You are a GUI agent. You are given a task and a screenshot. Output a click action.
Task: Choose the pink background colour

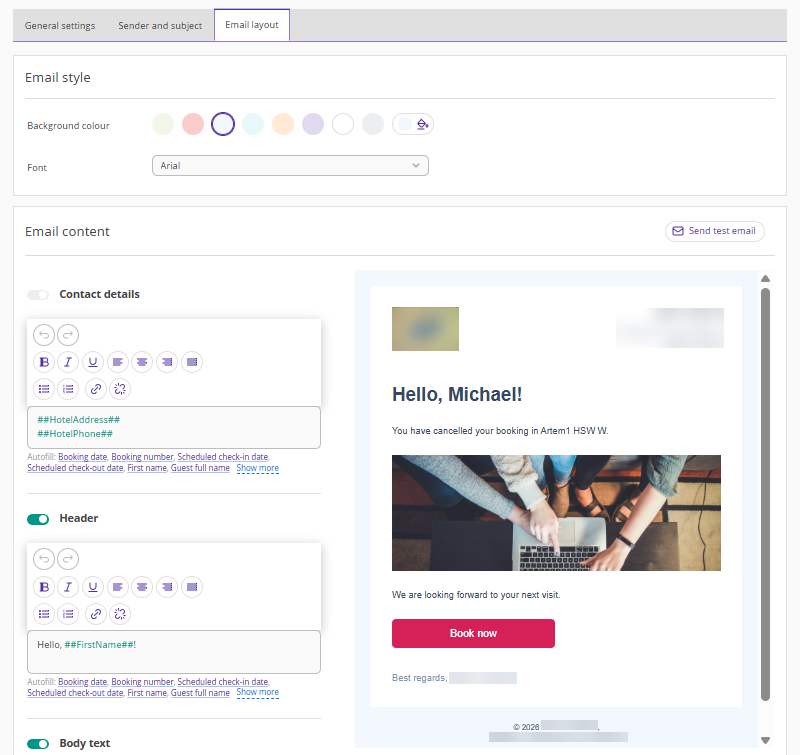(193, 124)
